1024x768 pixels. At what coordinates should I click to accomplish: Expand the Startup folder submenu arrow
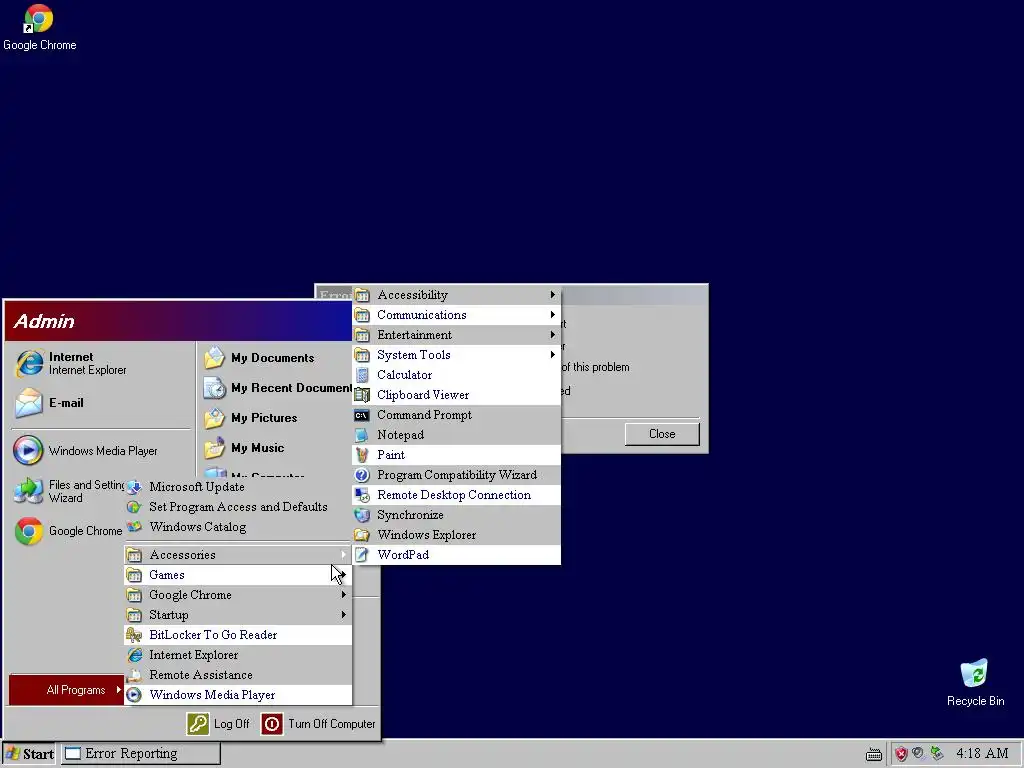[344, 615]
